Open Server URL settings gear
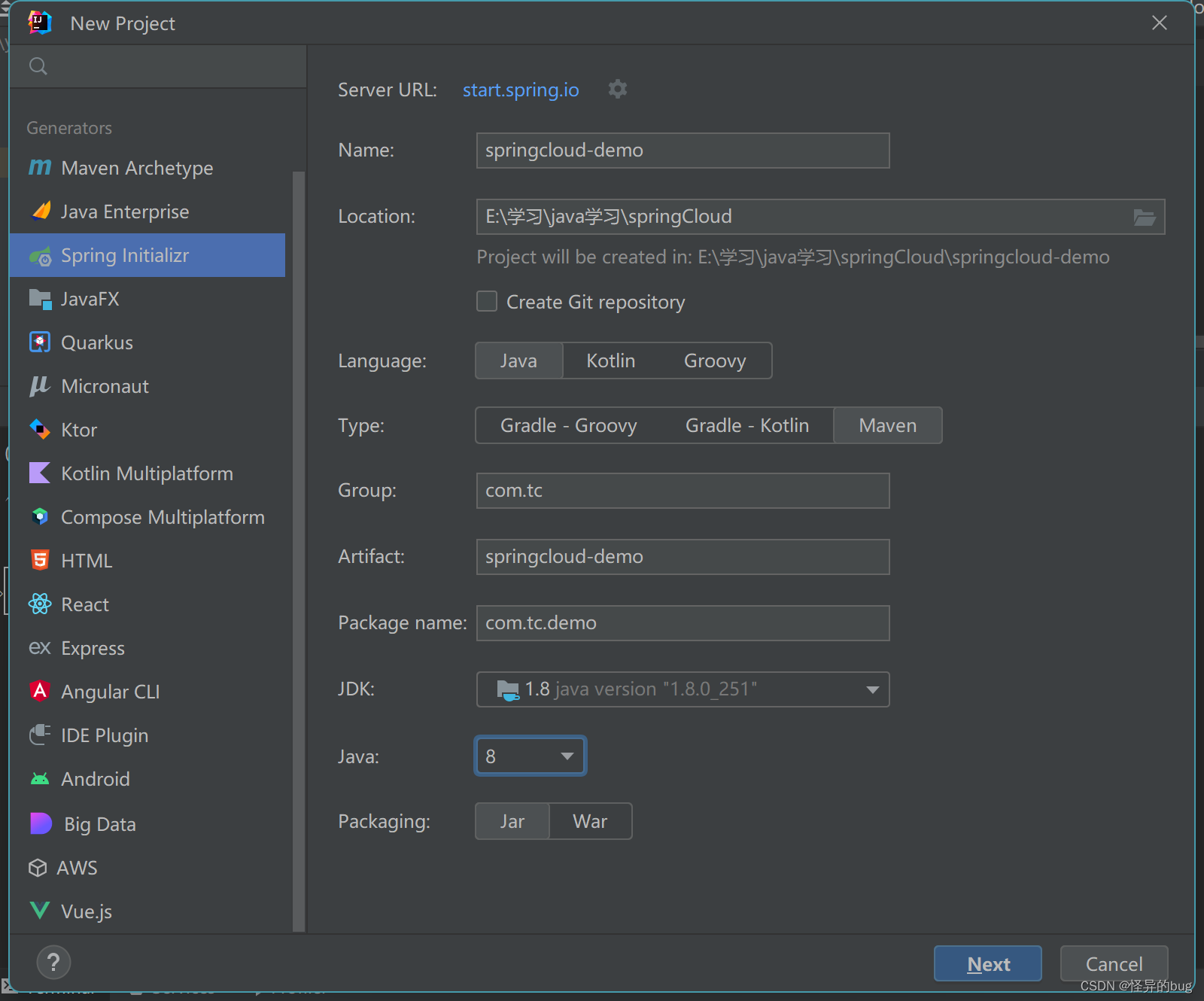This screenshot has height=1001, width=1204. click(x=618, y=89)
